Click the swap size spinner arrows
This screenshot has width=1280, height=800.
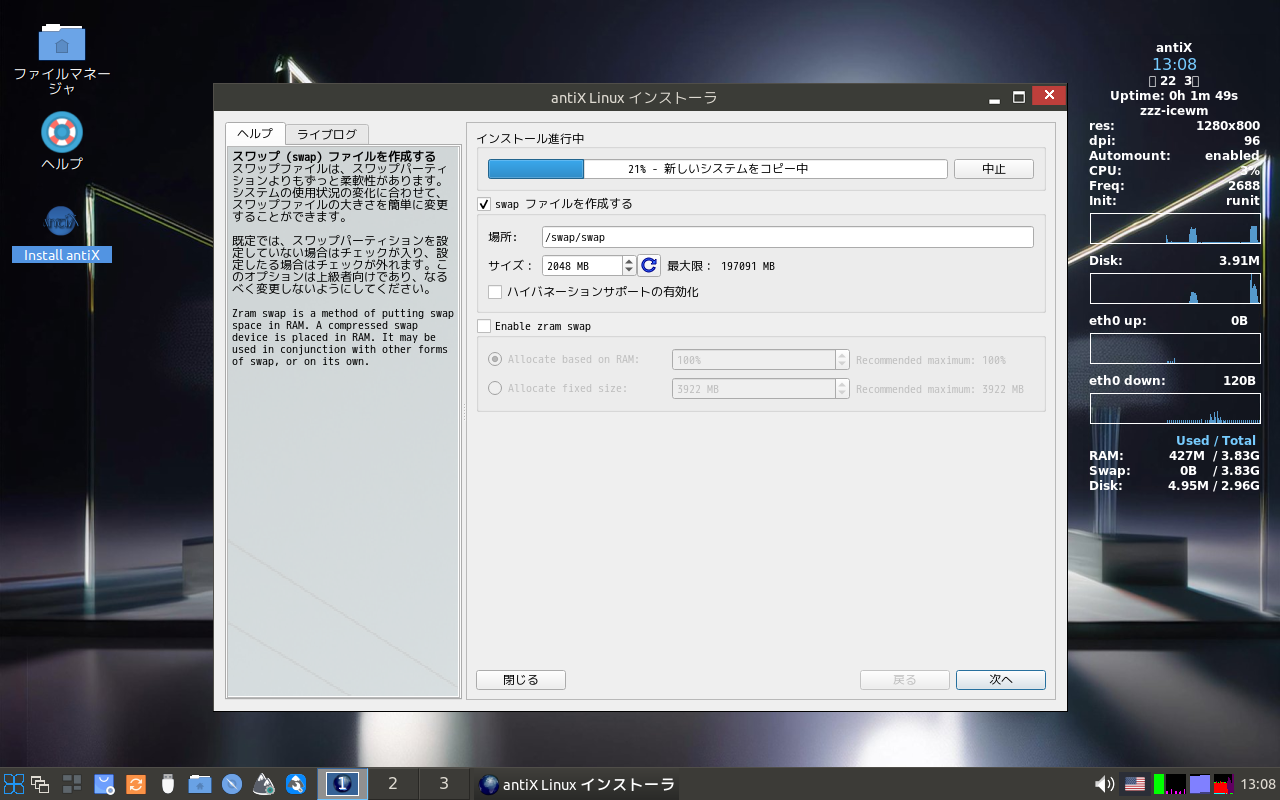[x=629, y=265]
